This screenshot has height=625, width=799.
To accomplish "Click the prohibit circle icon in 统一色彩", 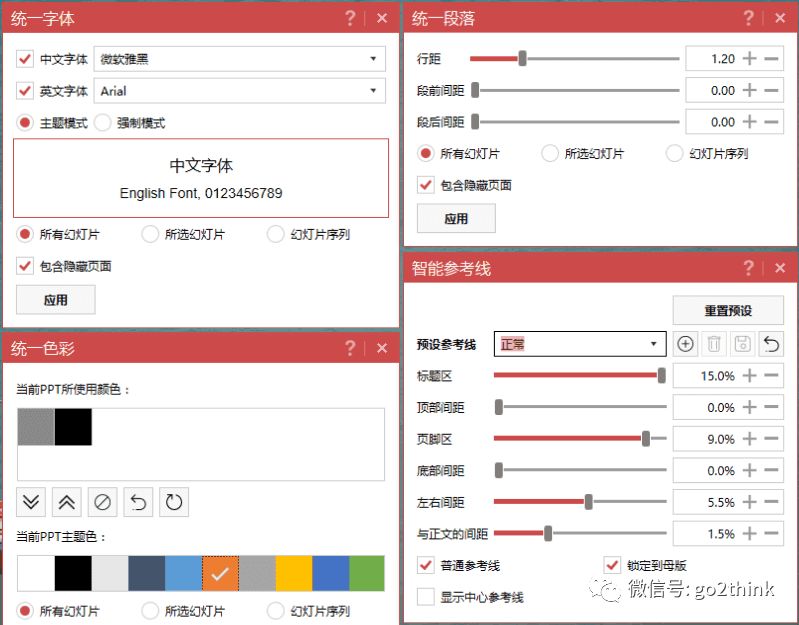I will tap(102, 502).
